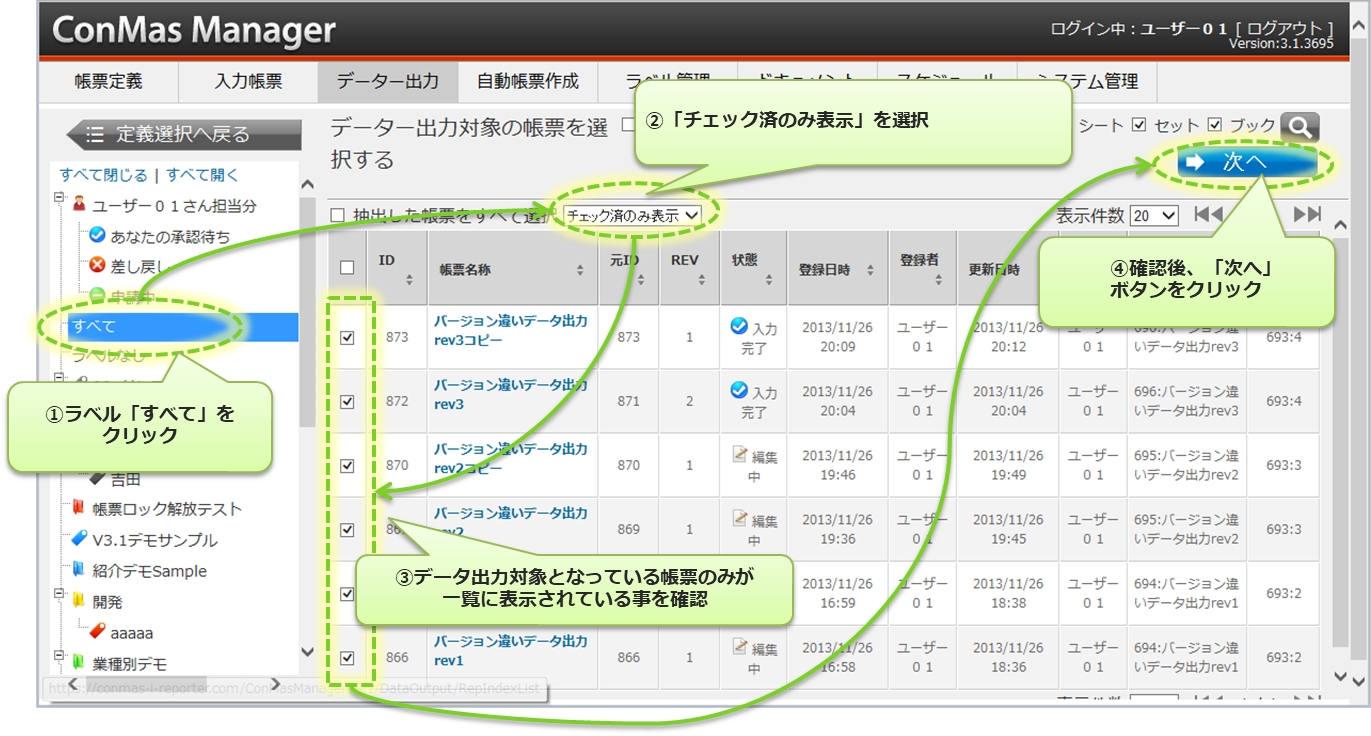This screenshot has height=736, width=1371.
Task: Open the 帳票定義 tab
Action: (x=108, y=82)
